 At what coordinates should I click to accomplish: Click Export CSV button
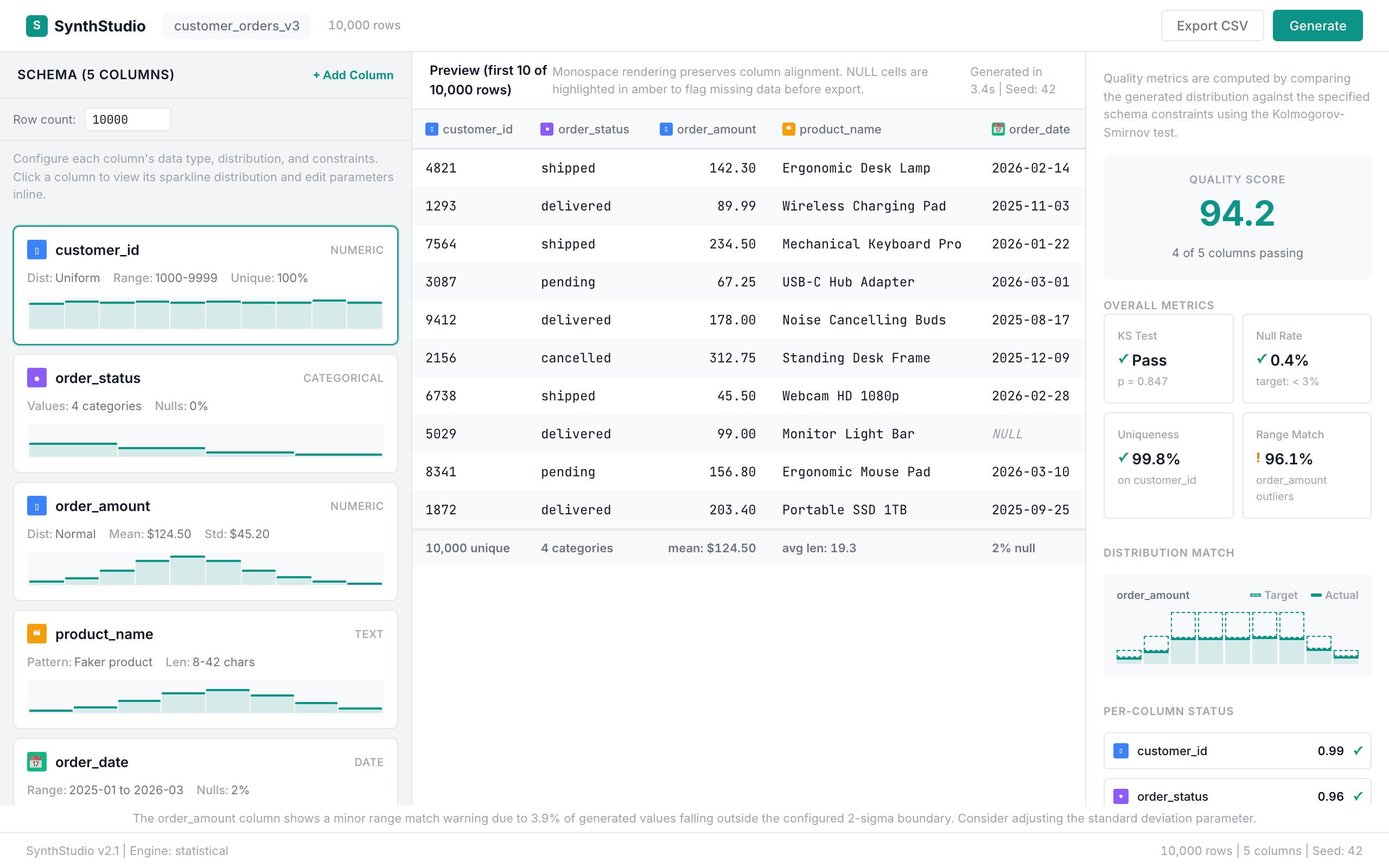point(1212,26)
